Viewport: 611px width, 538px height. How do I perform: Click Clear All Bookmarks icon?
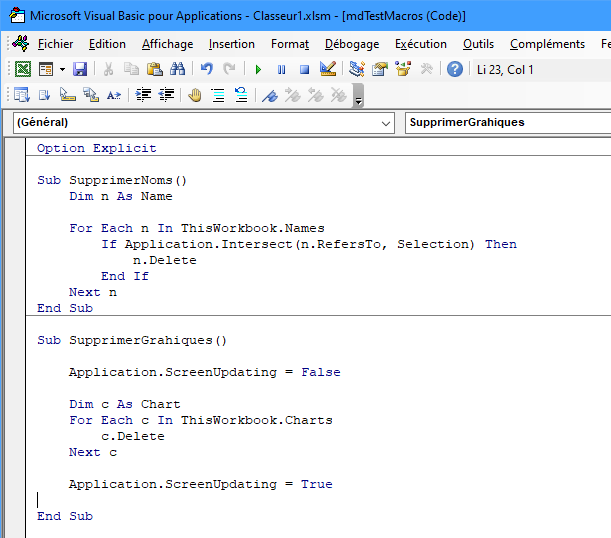tap(339, 95)
